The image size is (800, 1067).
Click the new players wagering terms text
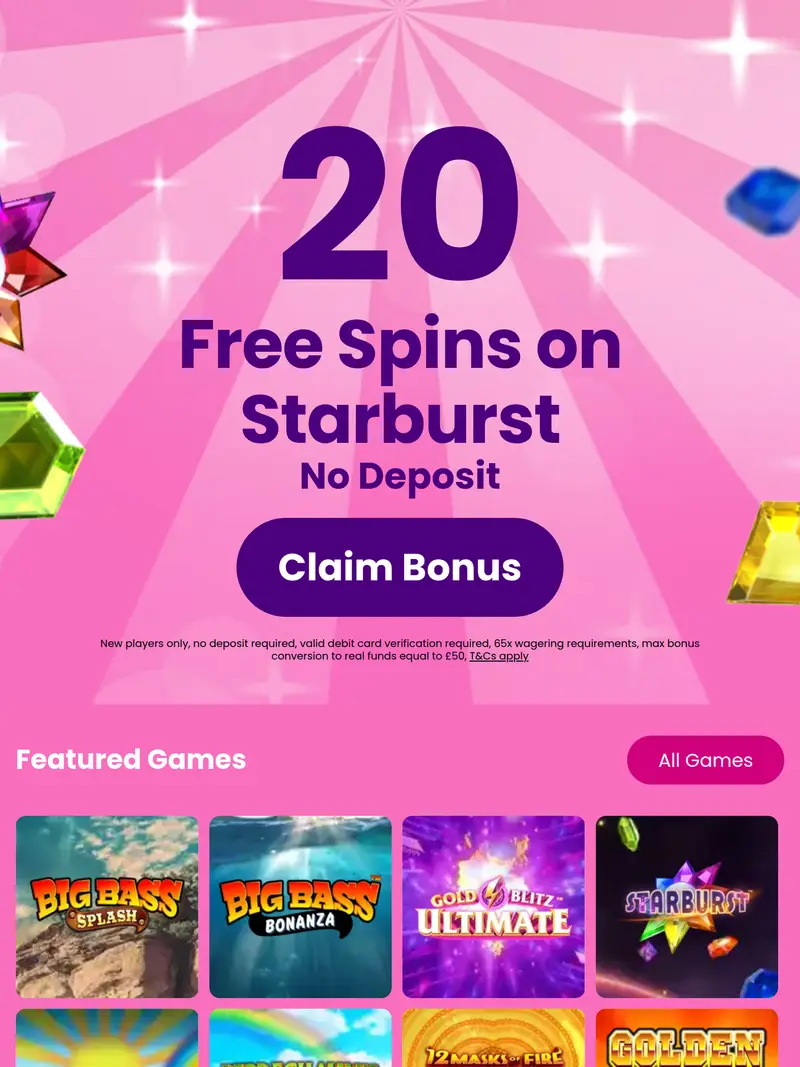[400, 649]
